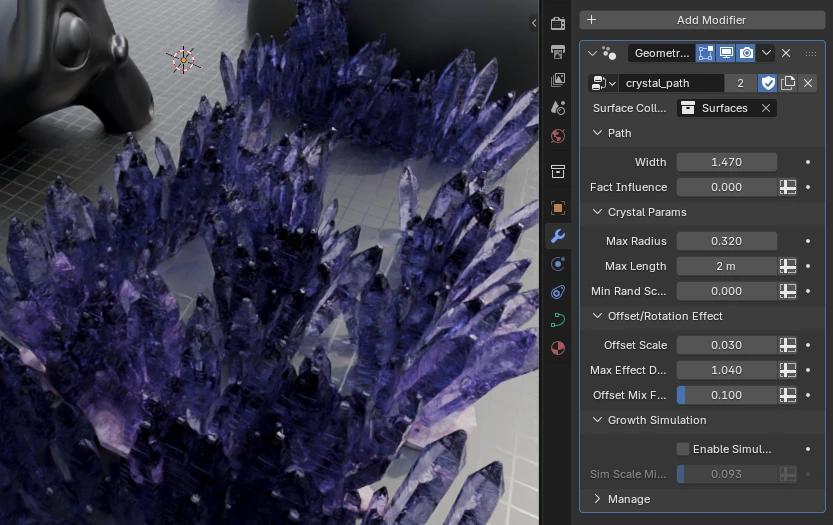Screen dimensions: 833x525
Task: Click the Width value field
Action: [x=727, y=162]
